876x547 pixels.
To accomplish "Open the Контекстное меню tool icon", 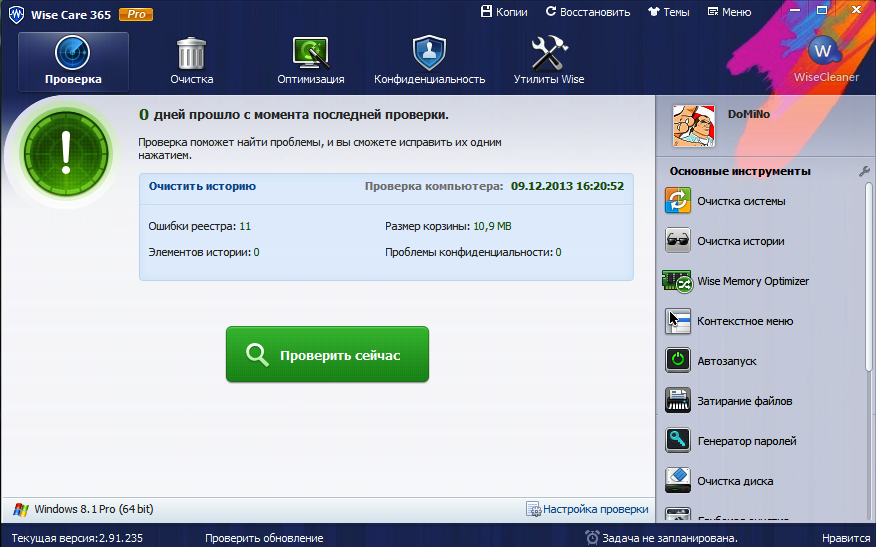I will [x=678, y=321].
